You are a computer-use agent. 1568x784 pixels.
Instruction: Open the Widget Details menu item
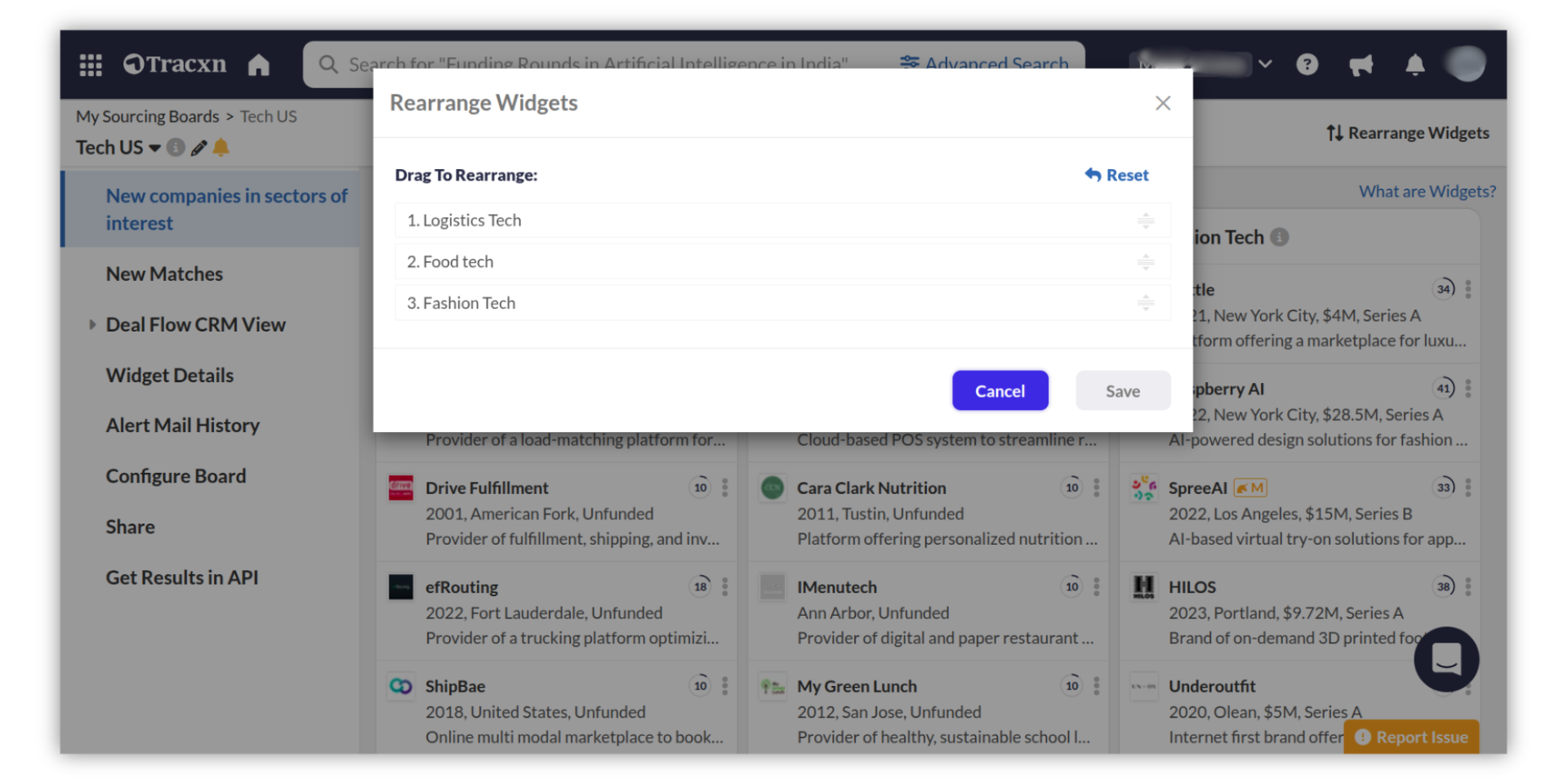170,375
